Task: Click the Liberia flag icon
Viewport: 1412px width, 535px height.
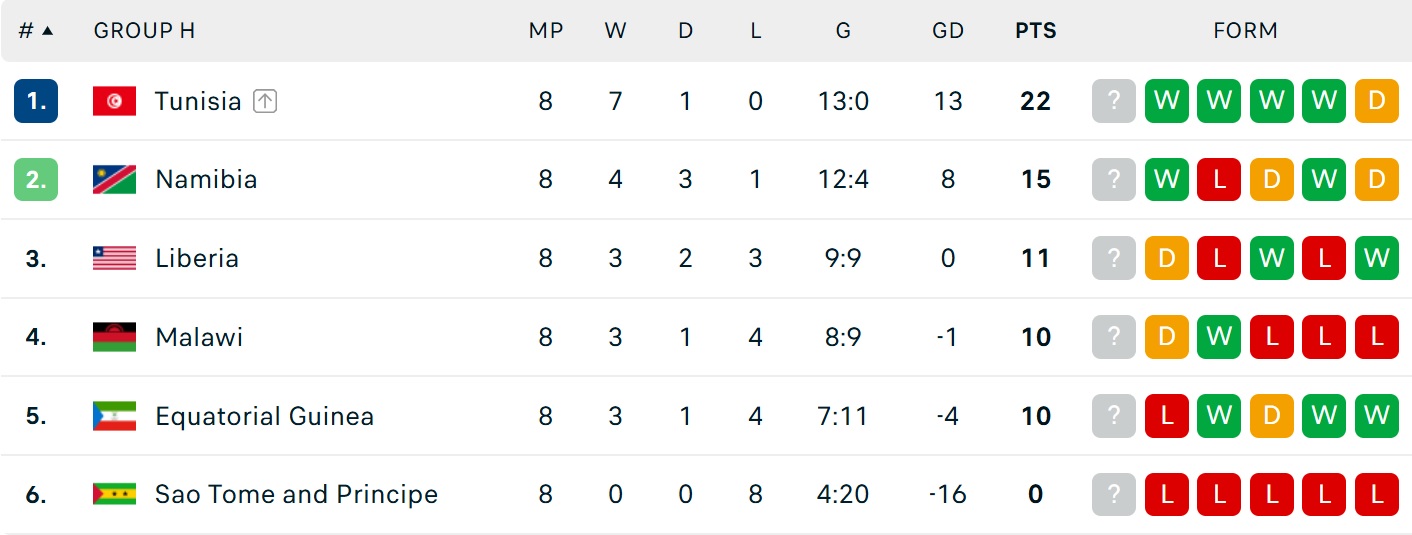Action: click(114, 258)
